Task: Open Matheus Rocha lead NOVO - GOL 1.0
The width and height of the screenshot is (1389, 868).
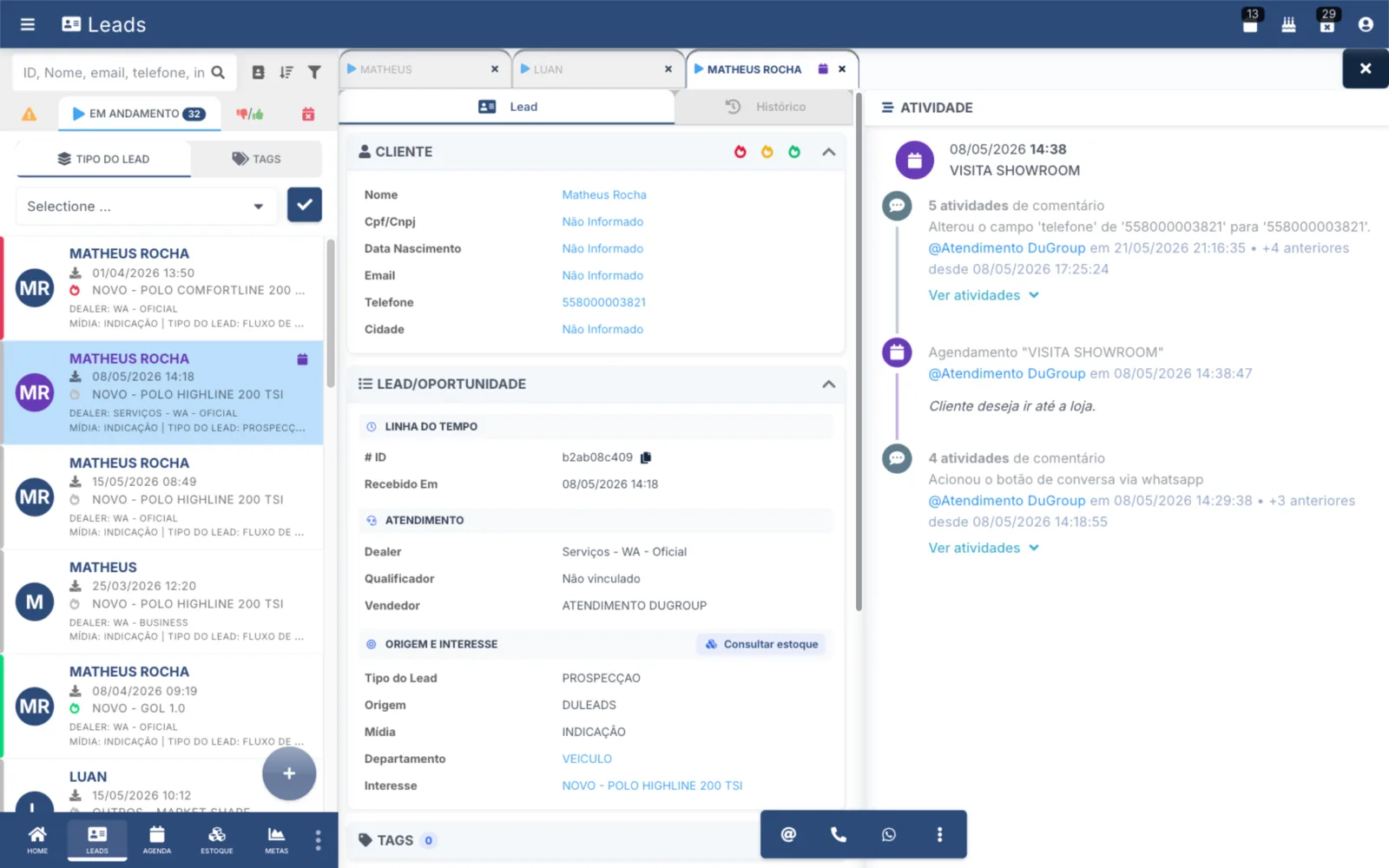Action: point(163,707)
